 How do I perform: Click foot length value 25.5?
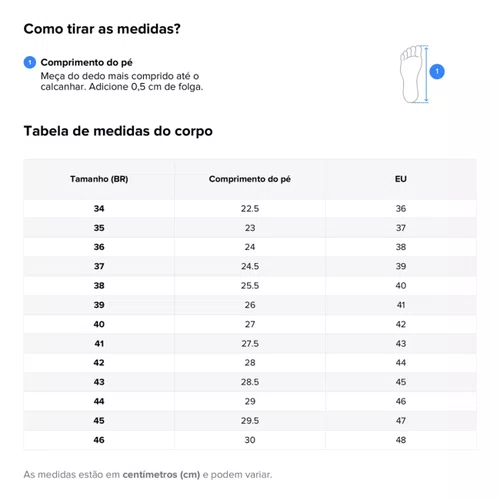pos(250,286)
